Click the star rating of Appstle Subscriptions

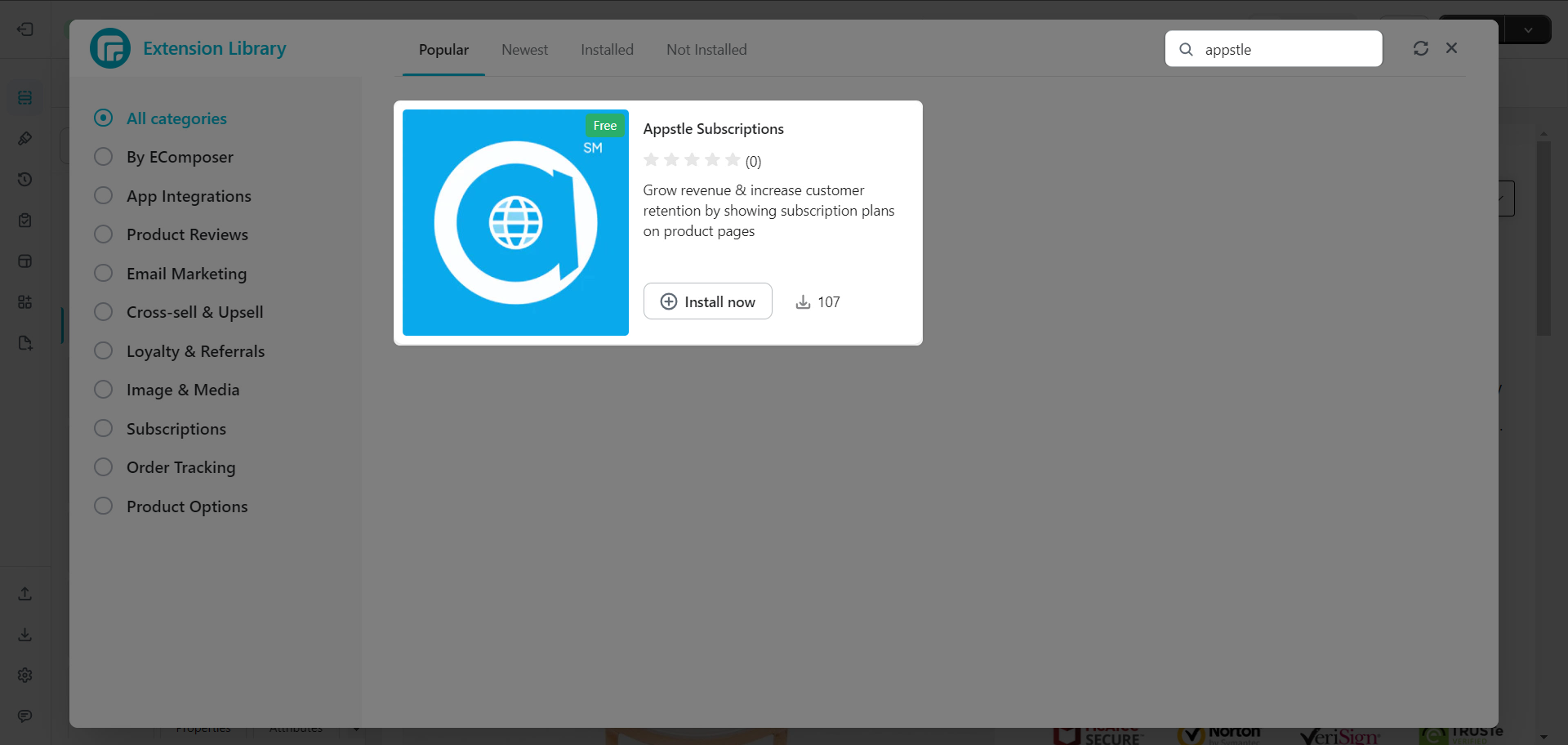pyautogui.click(x=692, y=160)
